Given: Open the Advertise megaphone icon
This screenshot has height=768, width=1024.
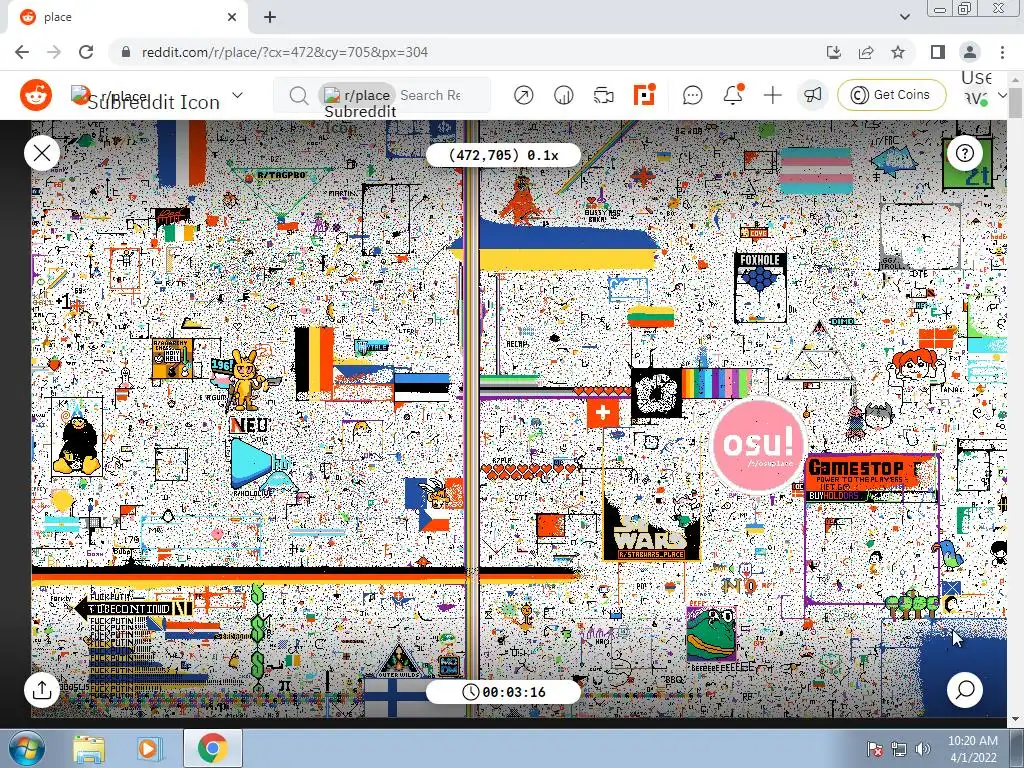Looking at the screenshot, I should (x=812, y=95).
